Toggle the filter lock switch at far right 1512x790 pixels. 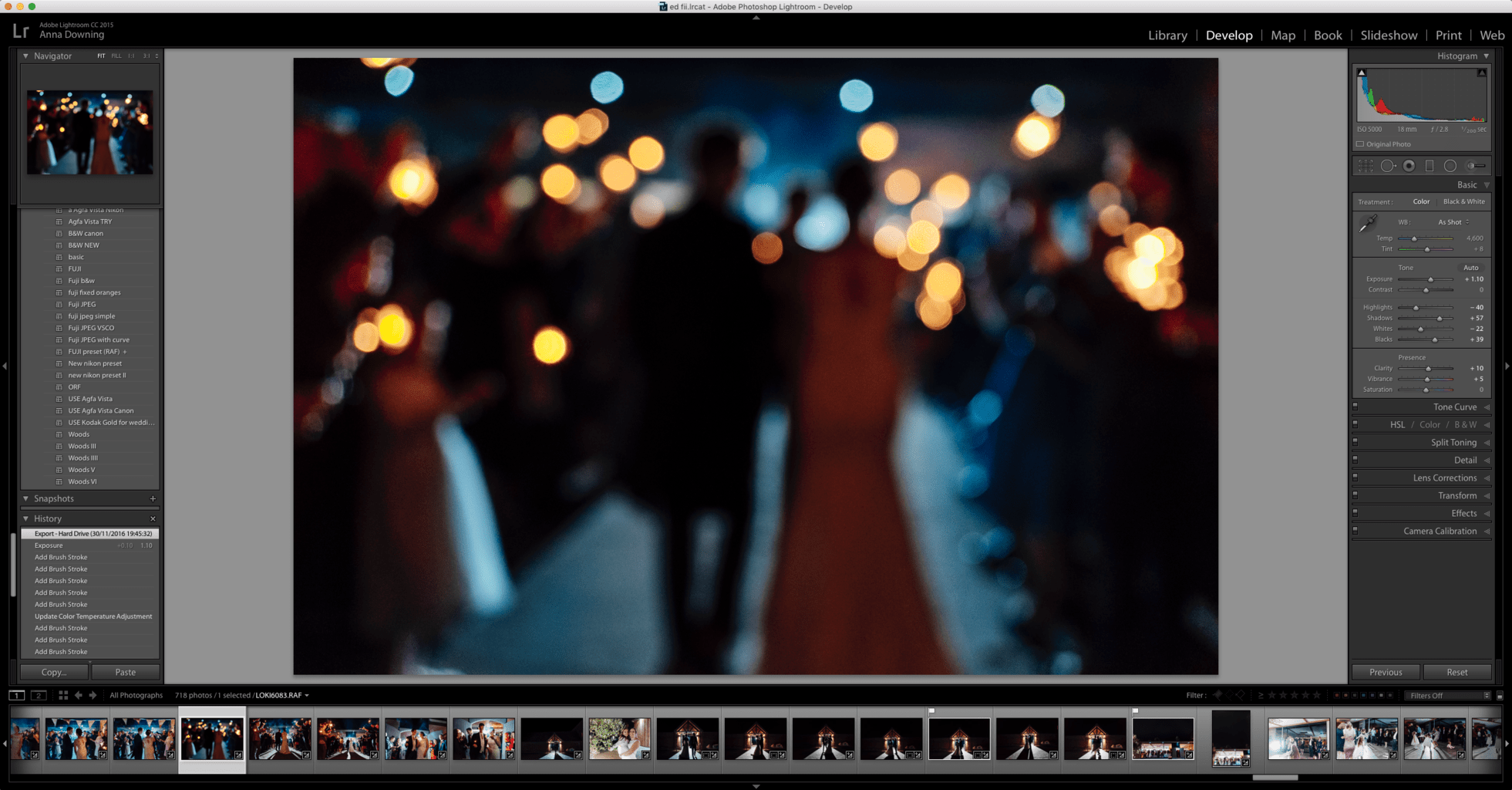pyautogui.click(x=1500, y=696)
